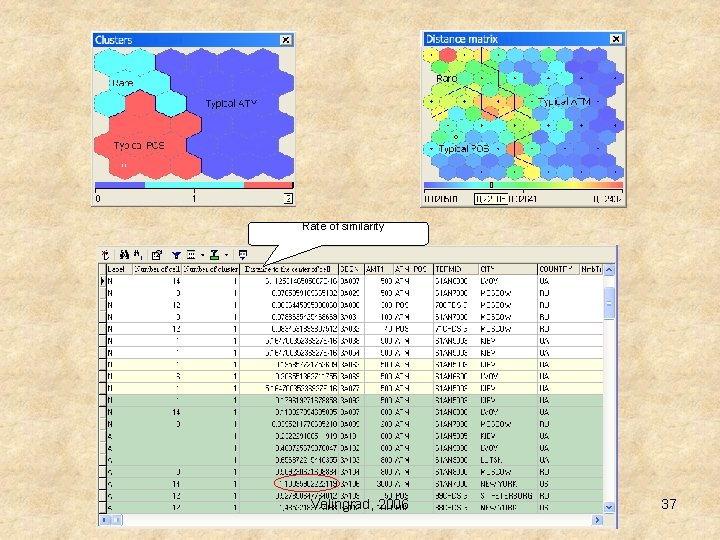Click the AMT1 column header
The height and width of the screenshot is (540, 720).
[x=378, y=269]
